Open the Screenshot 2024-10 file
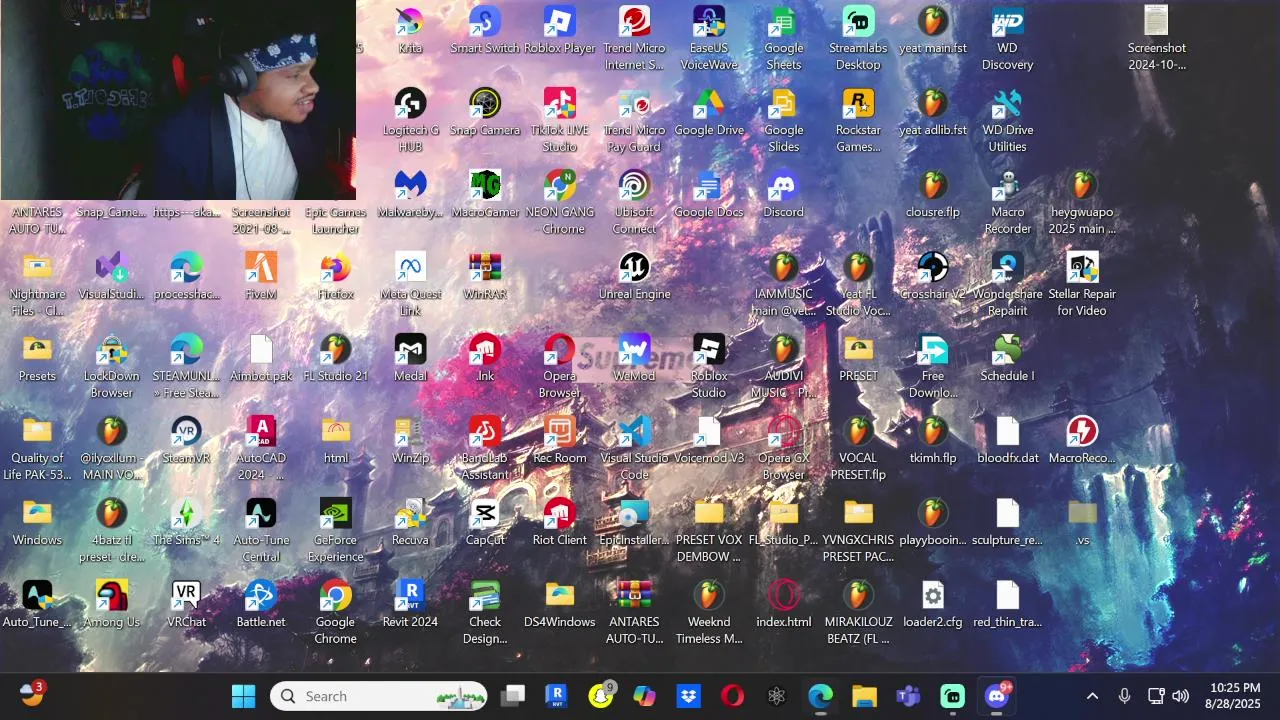 pyautogui.click(x=1156, y=38)
